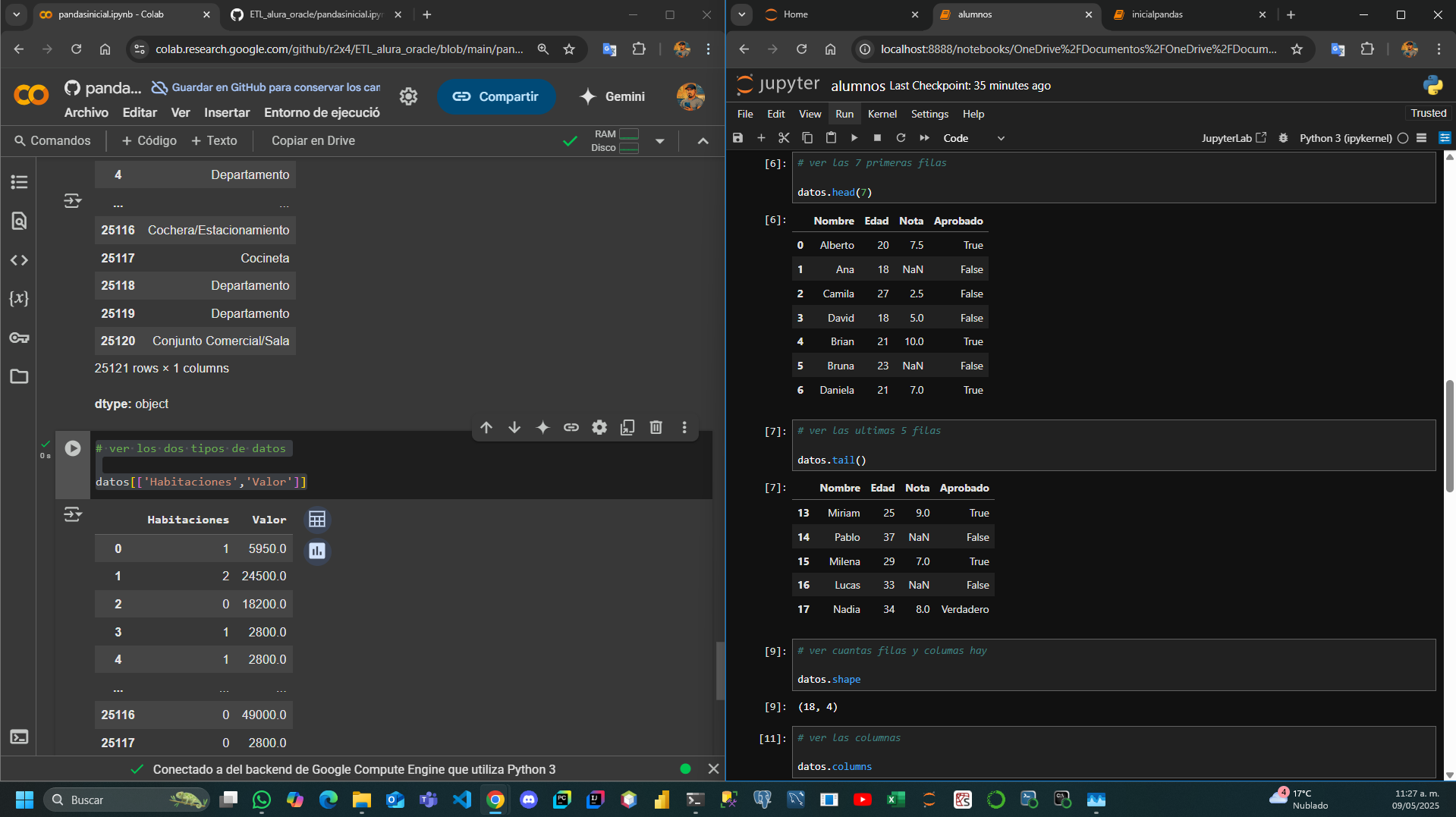1456x817 pixels.
Task: Save Jupyter notebook with disk icon
Action: [737, 138]
